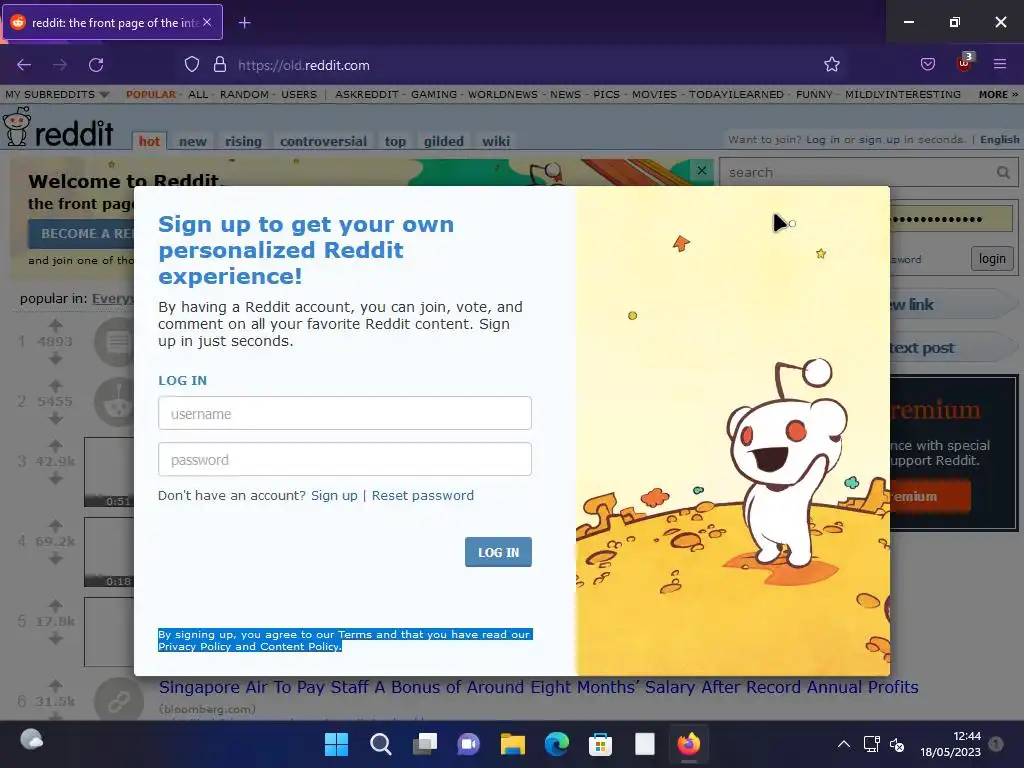Open network settings from the system tray
1024x768 pixels.
pos(872,744)
